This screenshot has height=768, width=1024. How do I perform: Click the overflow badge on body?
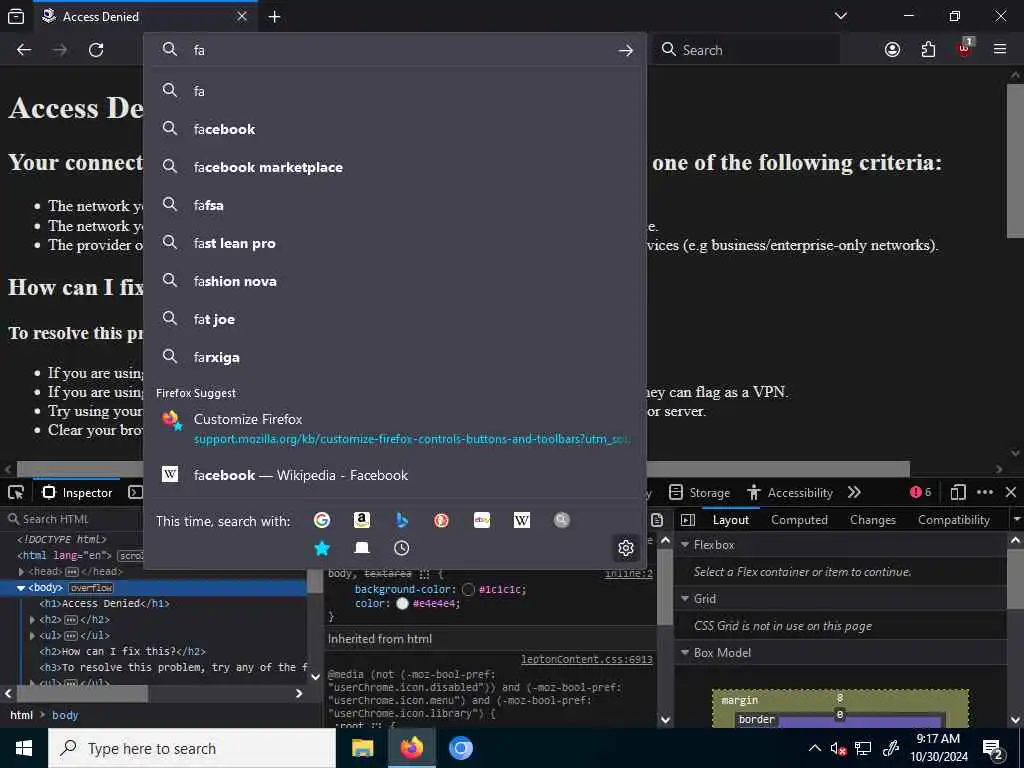[x=91, y=588]
